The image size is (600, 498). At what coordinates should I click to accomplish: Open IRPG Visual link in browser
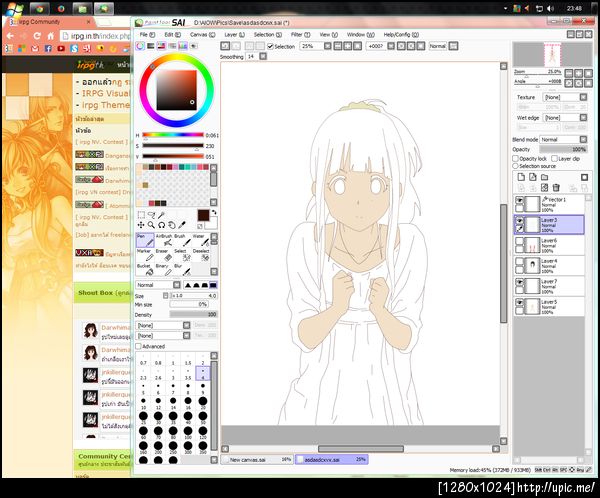click(x=106, y=93)
